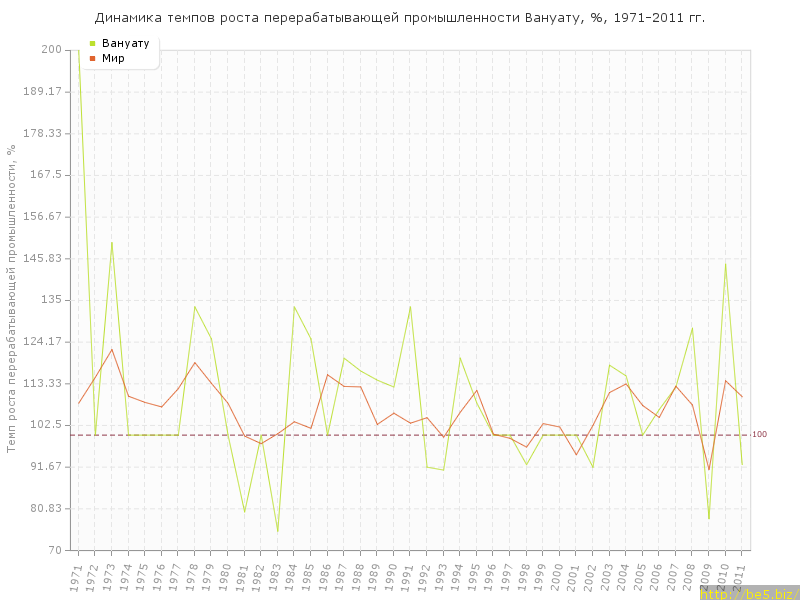Select the 2011 year label on x-axis
The width and height of the screenshot is (800, 600).
pyautogui.click(x=740, y=578)
